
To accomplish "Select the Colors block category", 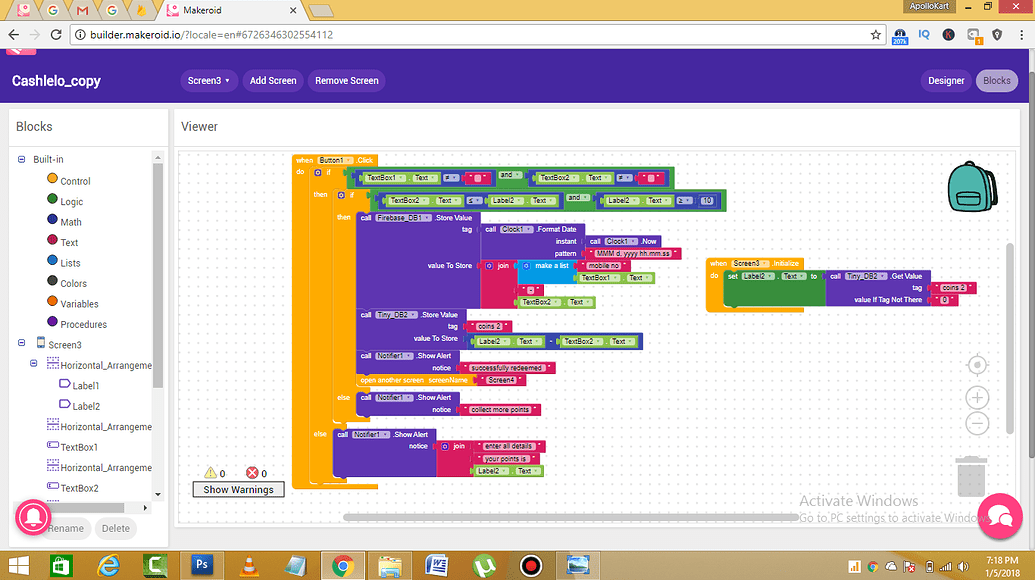I will point(73,283).
